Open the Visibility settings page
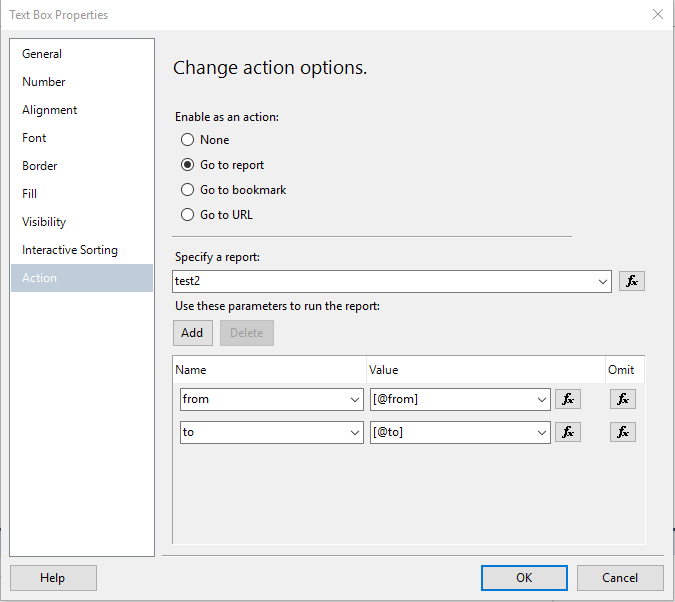 click(x=44, y=222)
